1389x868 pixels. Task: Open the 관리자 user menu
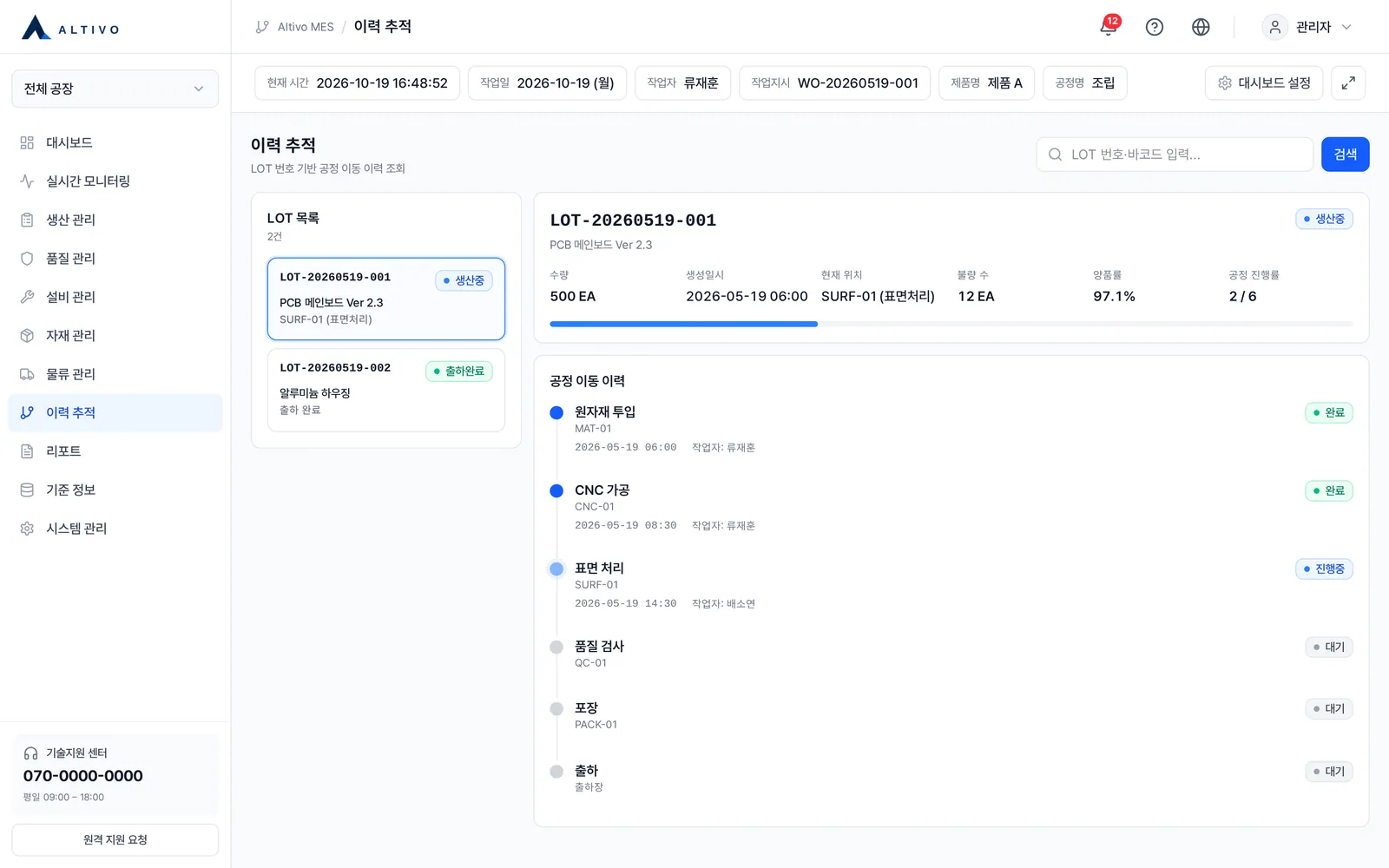[1308, 27]
